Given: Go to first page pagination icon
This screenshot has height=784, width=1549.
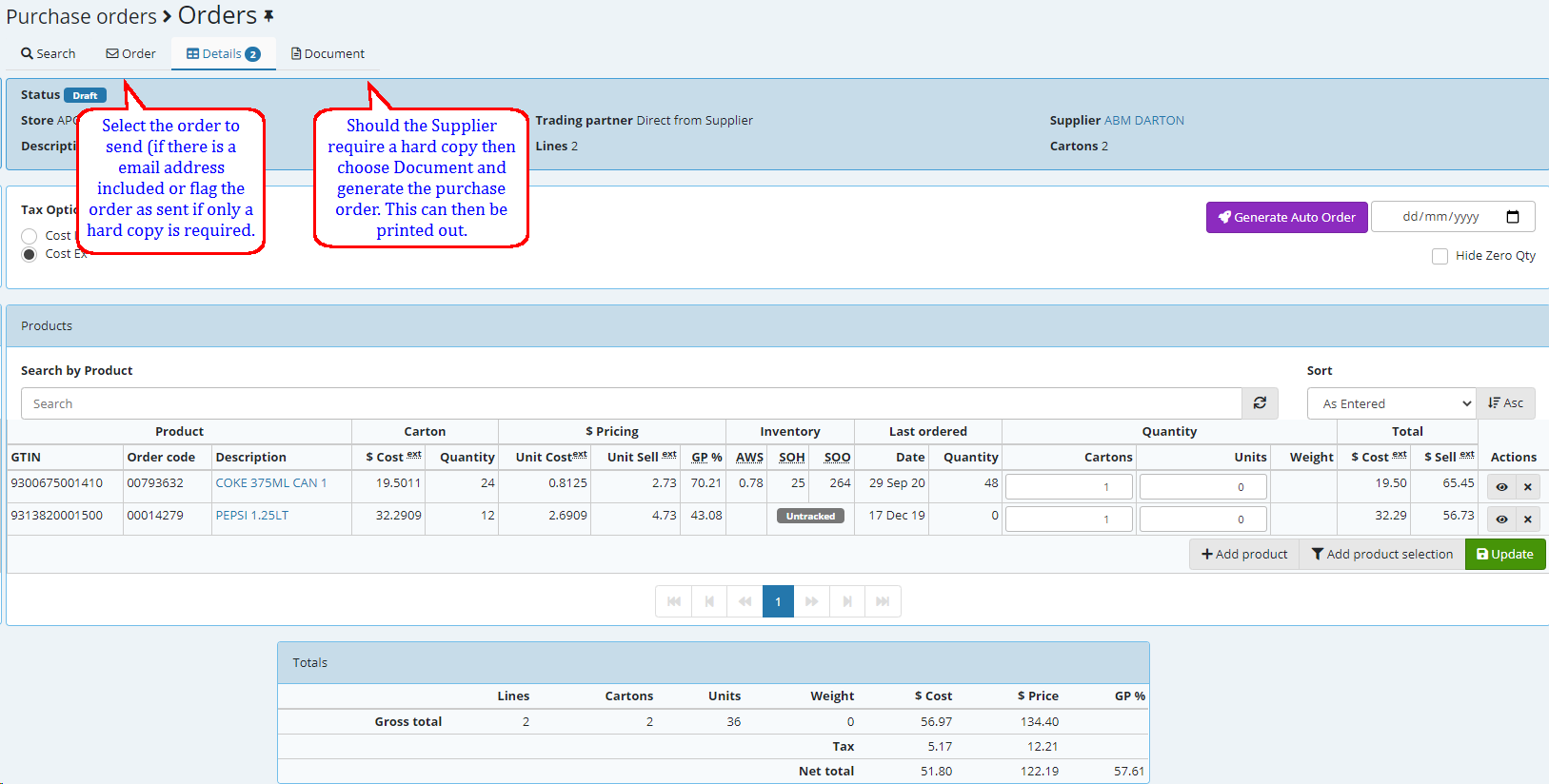Looking at the screenshot, I should click(x=674, y=601).
